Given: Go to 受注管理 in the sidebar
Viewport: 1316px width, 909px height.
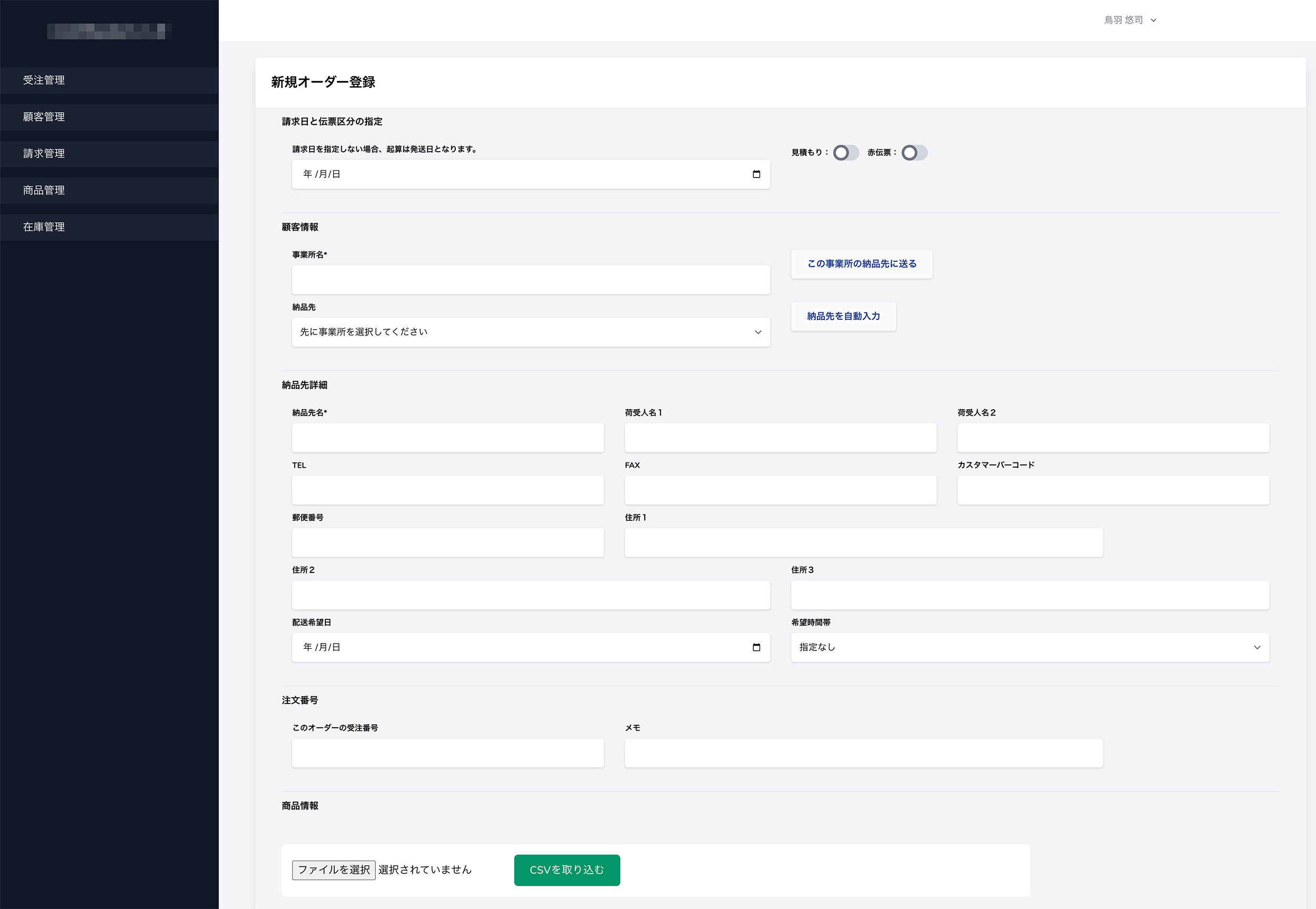Looking at the screenshot, I should pos(44,80).
